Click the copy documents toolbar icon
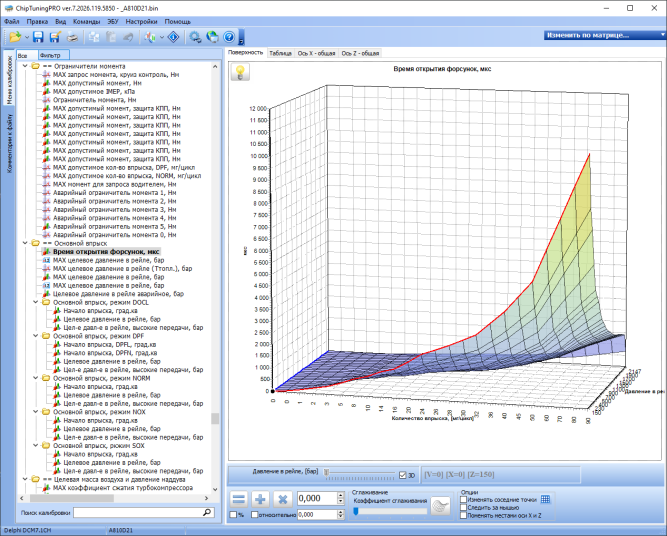The width and height of the screenshot is (667, 536). point(94,37)
